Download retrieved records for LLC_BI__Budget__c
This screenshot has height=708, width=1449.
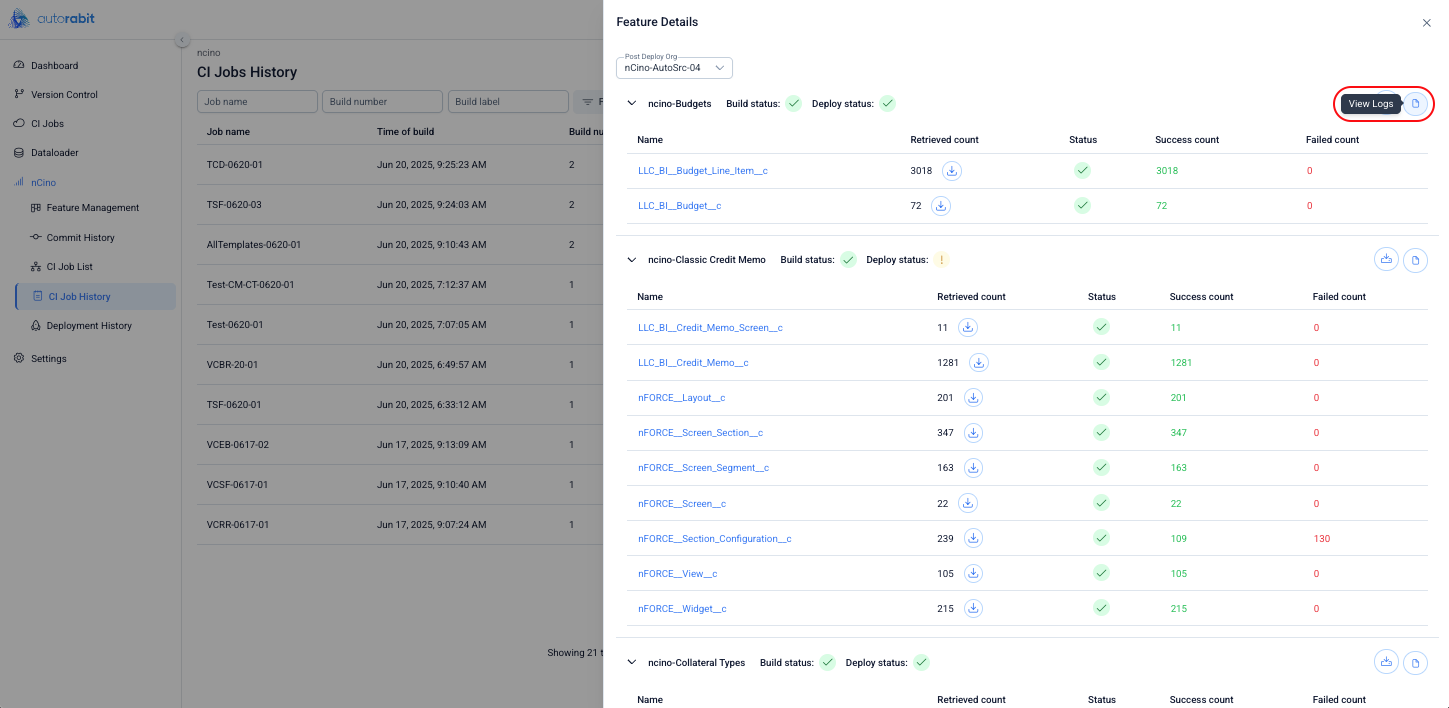pos(940,206)
